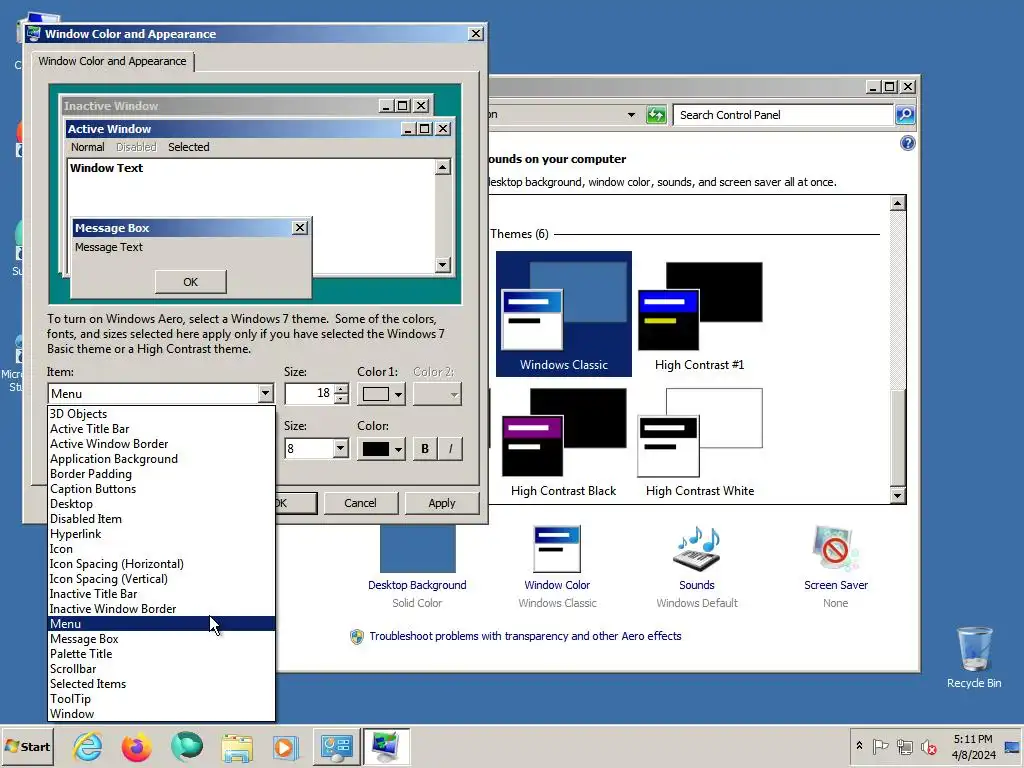Click the refresh arrows next to address bar
The width and height of the screenshot is (1024, 768).
point(656,115)
